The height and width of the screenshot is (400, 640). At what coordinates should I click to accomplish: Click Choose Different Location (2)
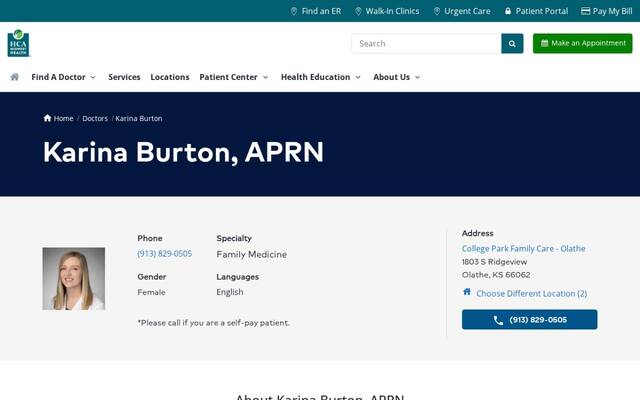[531, 293]
